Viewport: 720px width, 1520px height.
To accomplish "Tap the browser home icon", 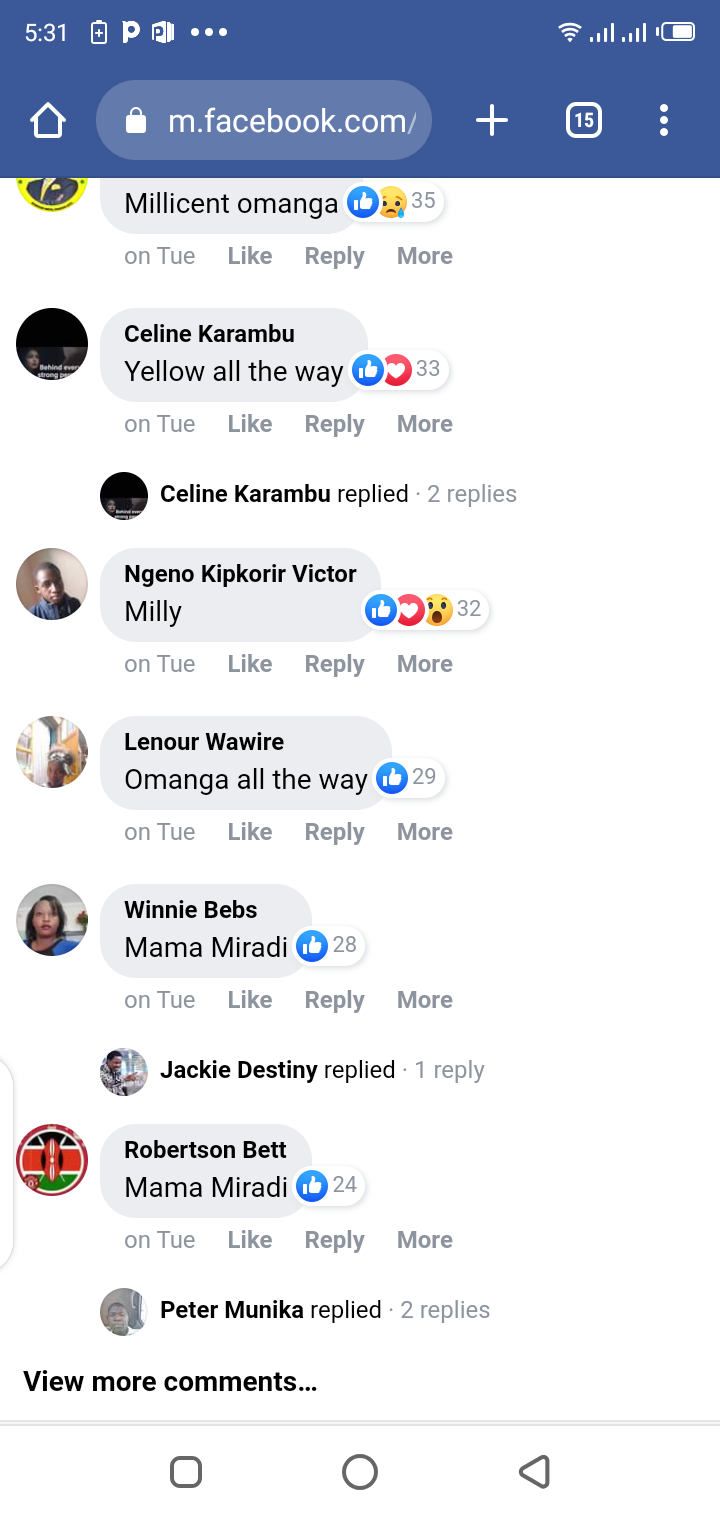I will (48, 121).
